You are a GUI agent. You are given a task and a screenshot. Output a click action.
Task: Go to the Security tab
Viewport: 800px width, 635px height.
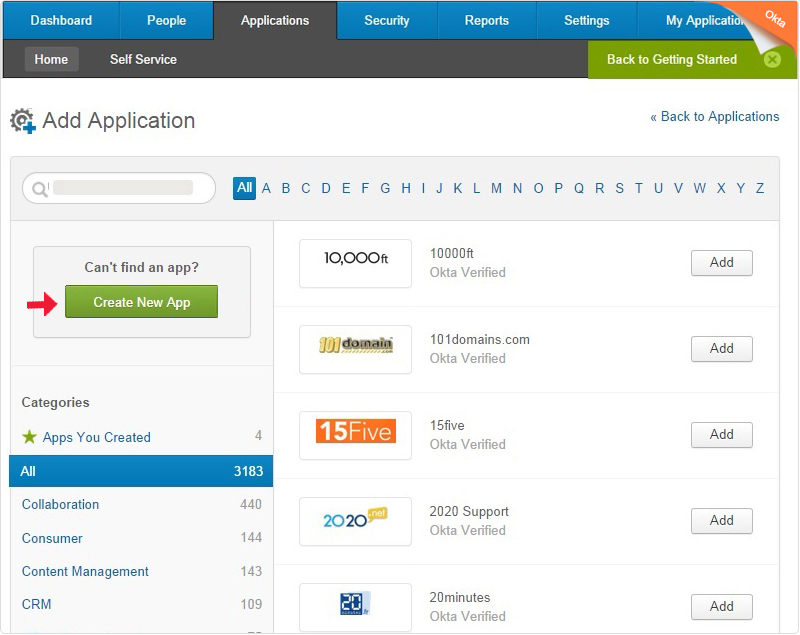(387, 20)
